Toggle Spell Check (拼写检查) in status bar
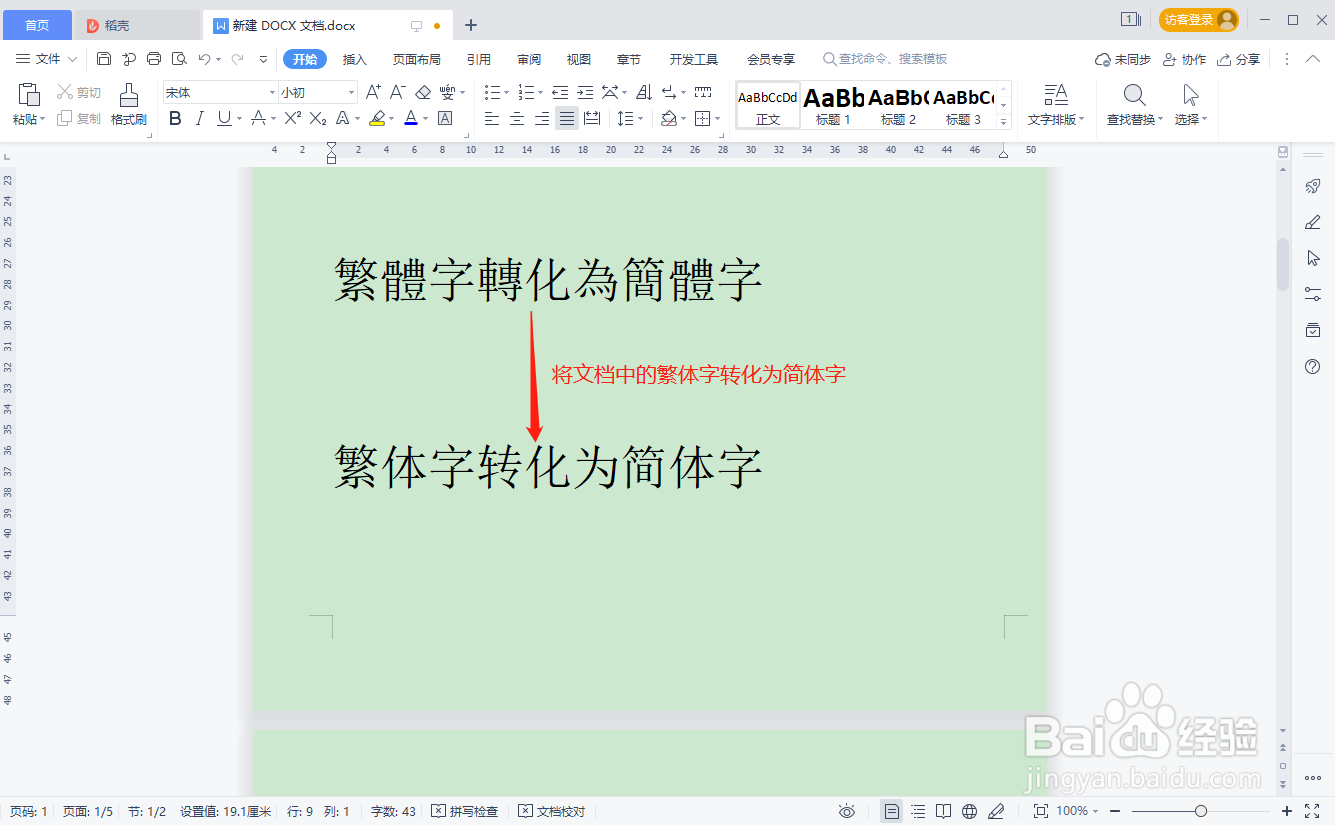The width and height of the screenshot is (1335, 825). click(465, 811)
